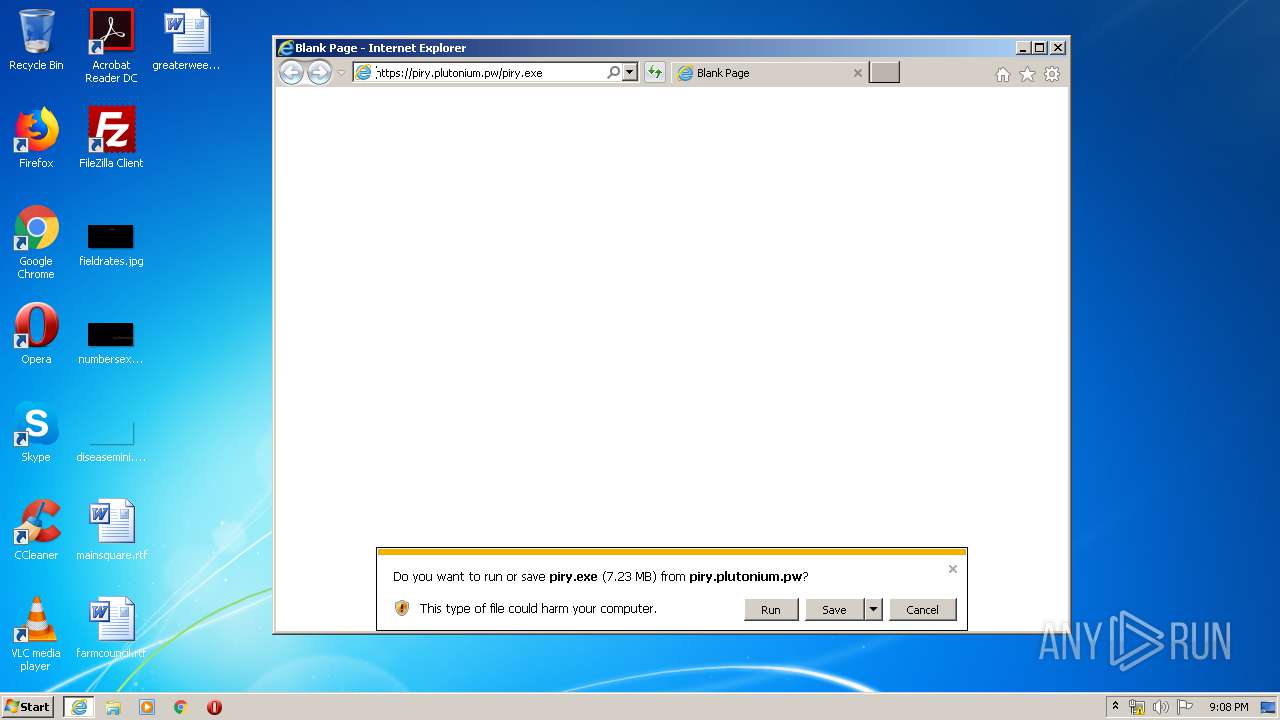The height and width of the screenshot is (720, 1280).
Task: Open the Opera desktop shortcut
Action: tap(36, 334)
